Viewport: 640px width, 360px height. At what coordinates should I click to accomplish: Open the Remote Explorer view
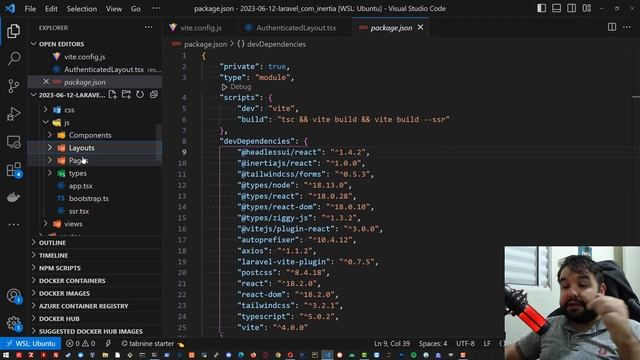pos(13,142)
